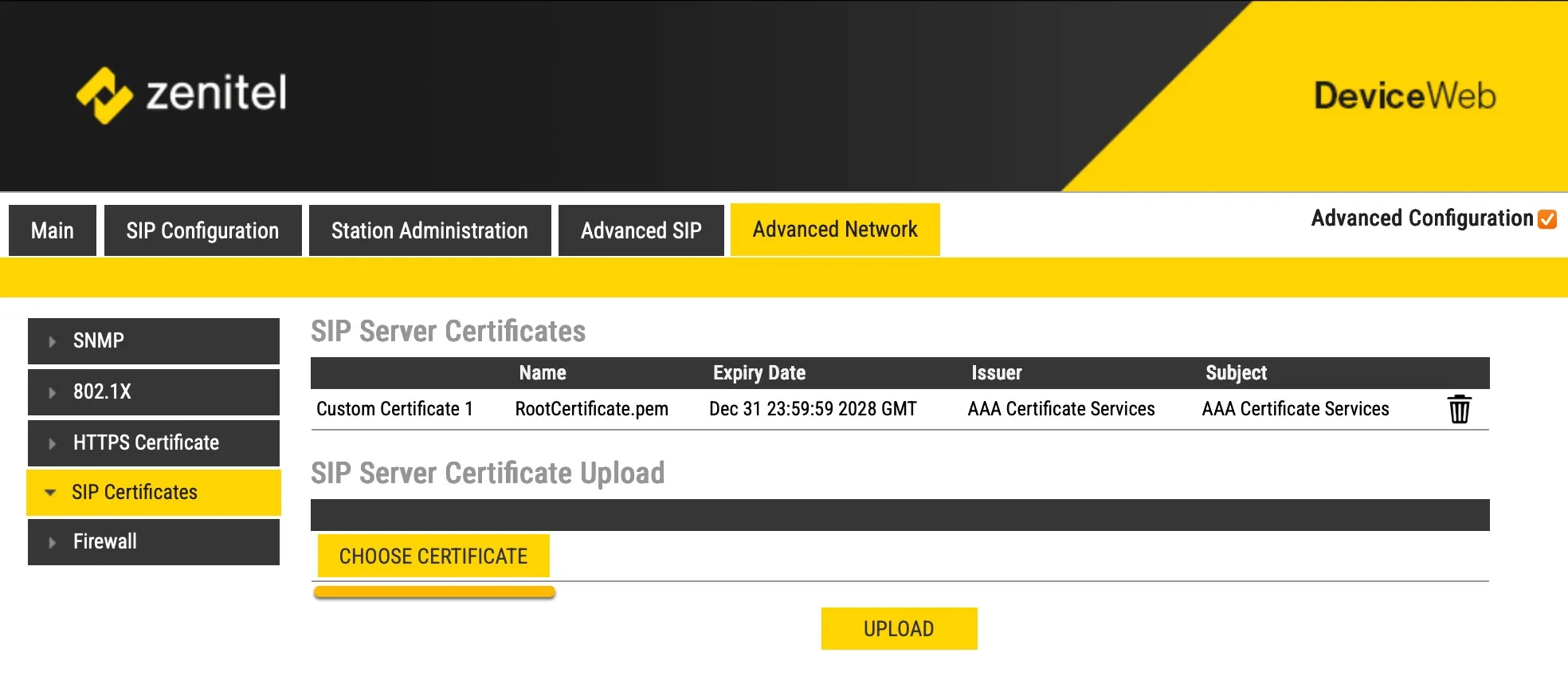Screen dimensions: 1568x700
Task: Click expiry date 'Dec 31 23:59:59 2028 GMT'
Action: tap(813, 409)
